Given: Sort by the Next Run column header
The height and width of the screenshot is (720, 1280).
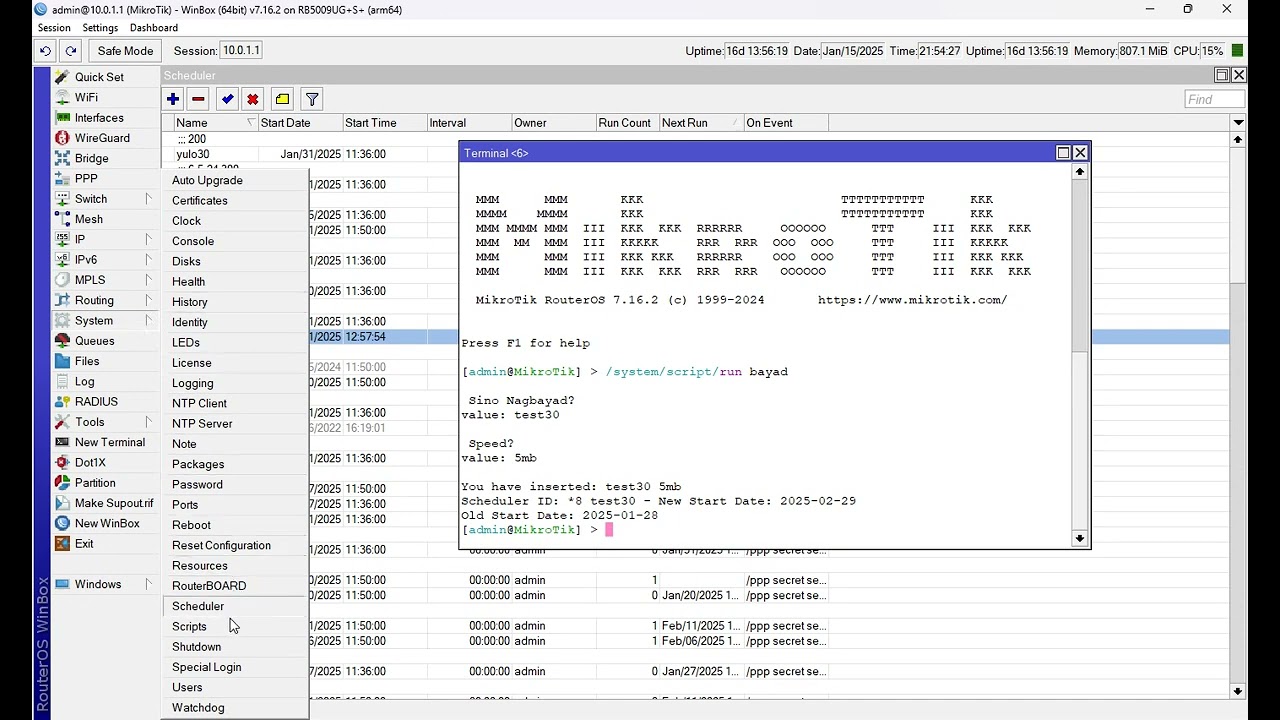Looking at the screenshot, I should (700, 123).
